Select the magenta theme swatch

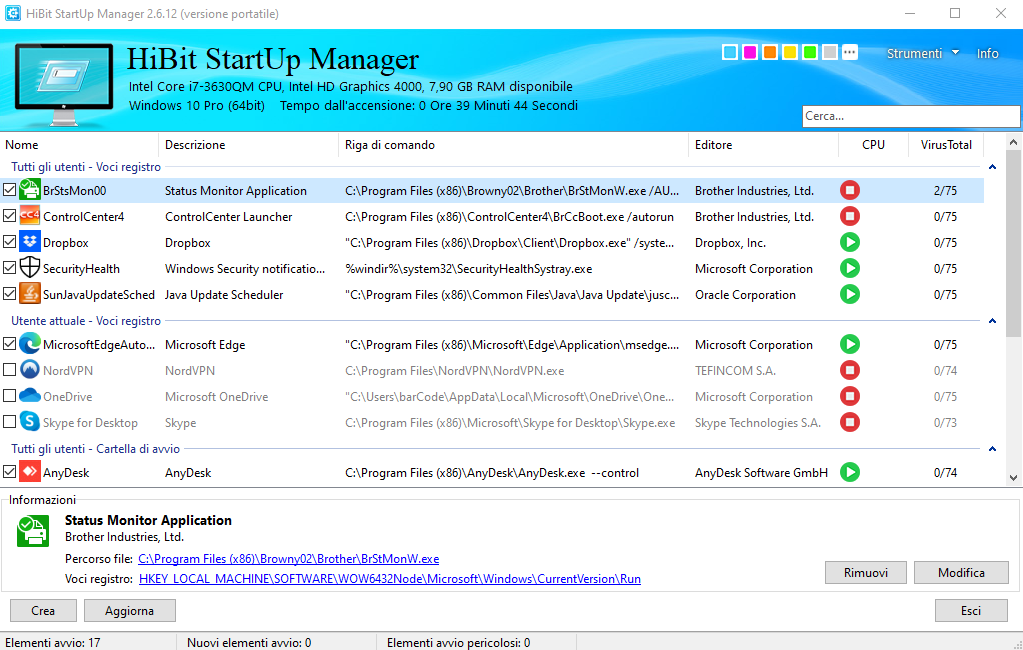click(750, 52)
